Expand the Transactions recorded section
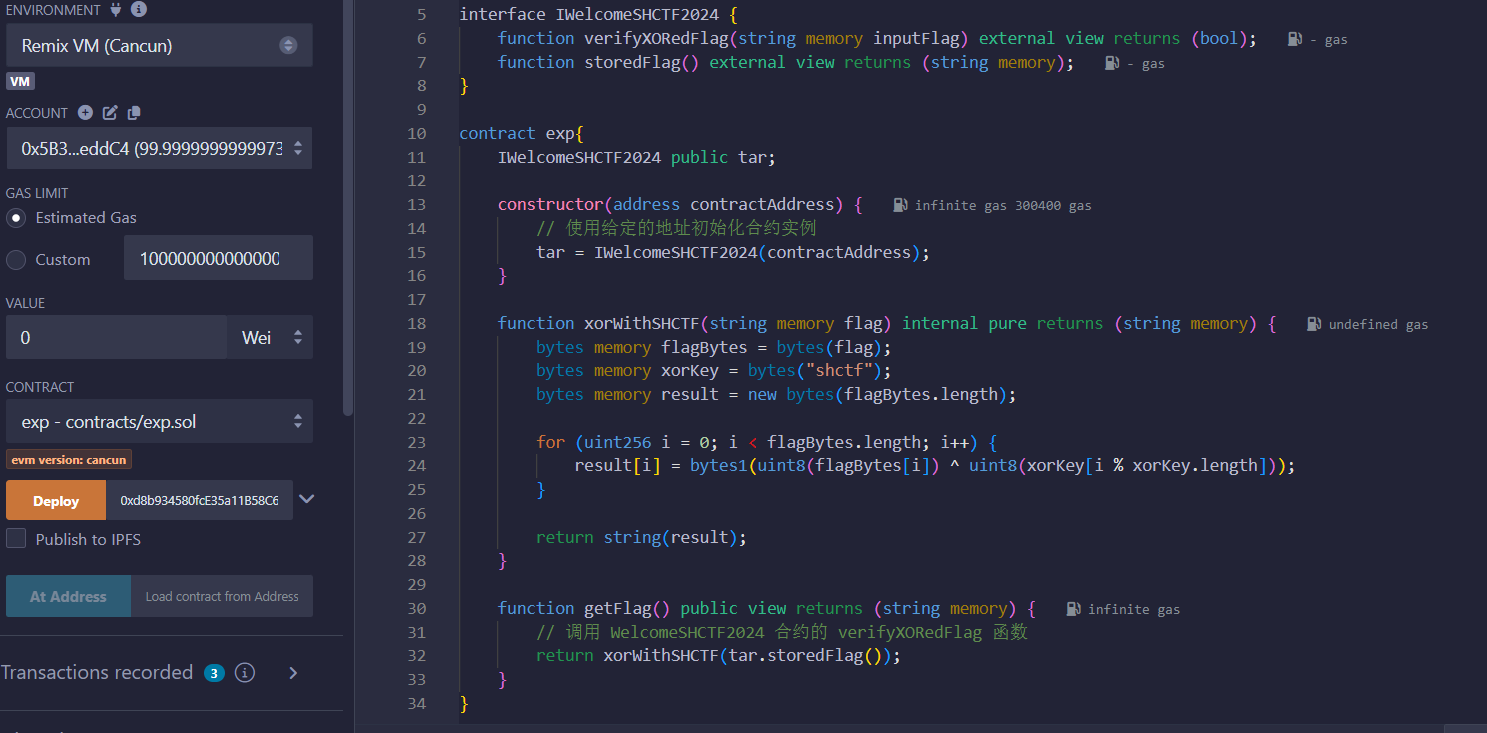Viewport: 1487px width, 733px height. [293, 673]
